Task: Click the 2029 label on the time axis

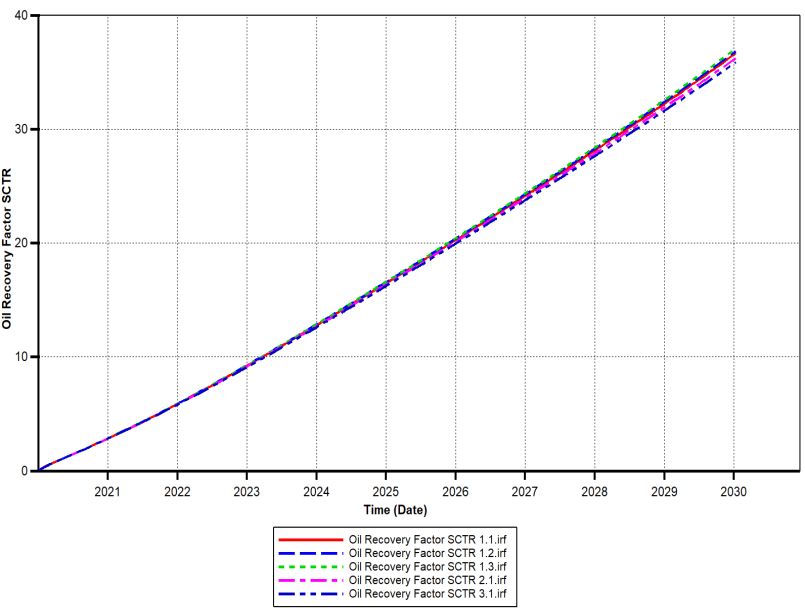Action: tap(664, 491)
